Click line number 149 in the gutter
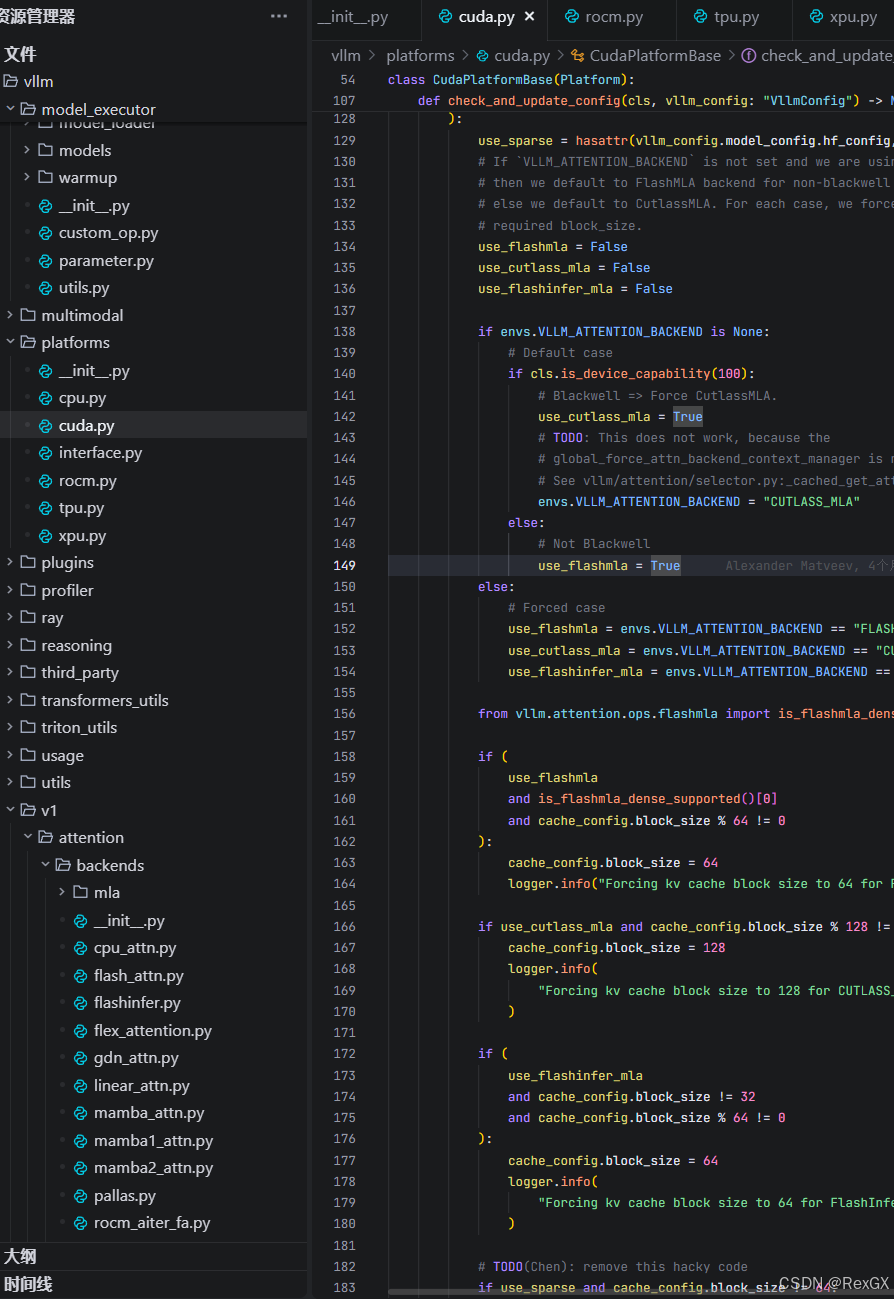This screenshot has width=894, height=1299. (x=344, y=566)
